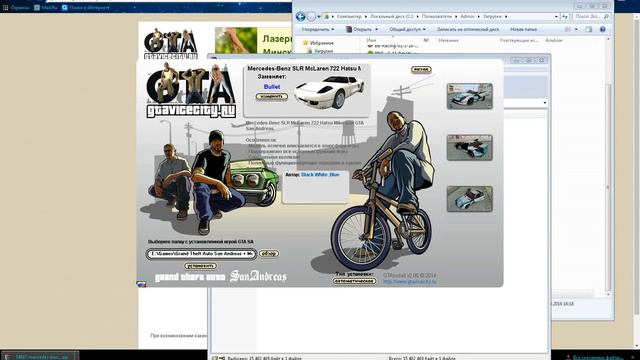Click the установить install button
The height and width of the screenshot is (360, 640).
[x=200, y=266]
